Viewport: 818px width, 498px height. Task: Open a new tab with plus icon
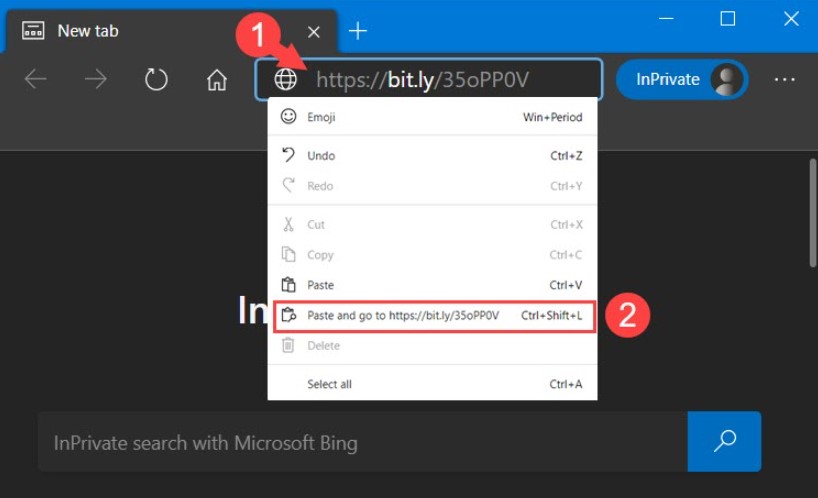(x=358, y=31)
